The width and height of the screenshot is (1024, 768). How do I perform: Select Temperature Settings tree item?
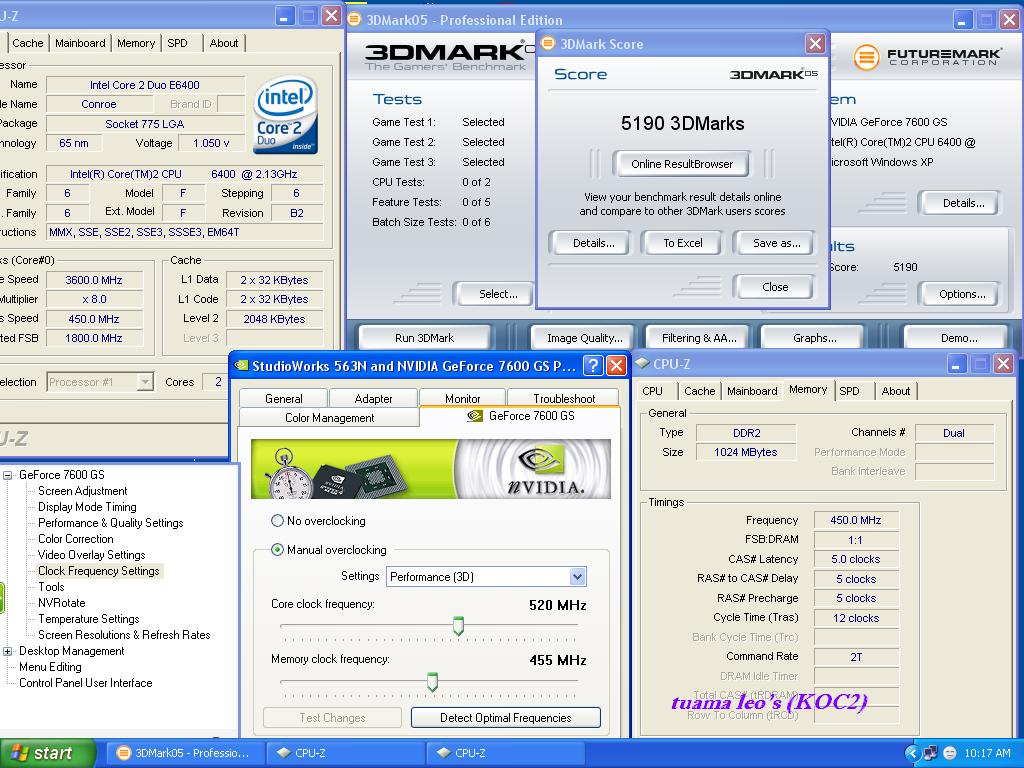89,618
